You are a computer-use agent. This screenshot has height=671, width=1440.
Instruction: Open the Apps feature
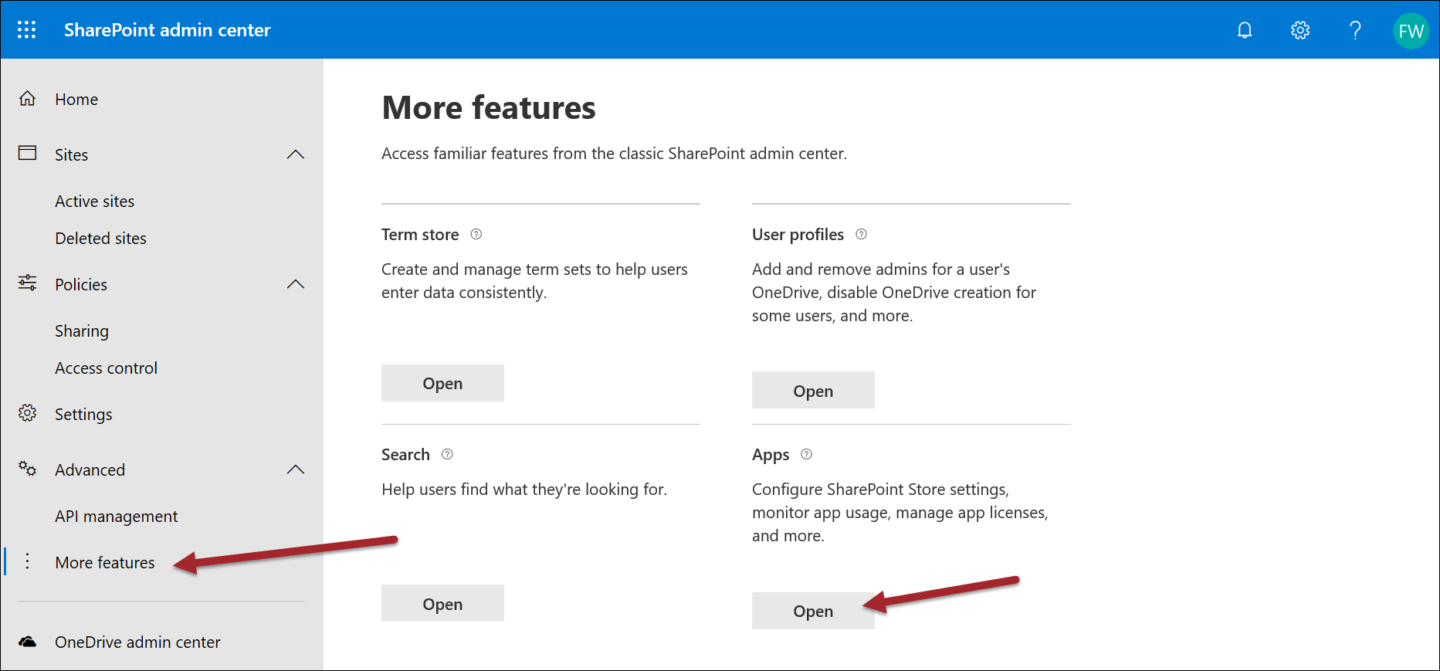[813, 611]
